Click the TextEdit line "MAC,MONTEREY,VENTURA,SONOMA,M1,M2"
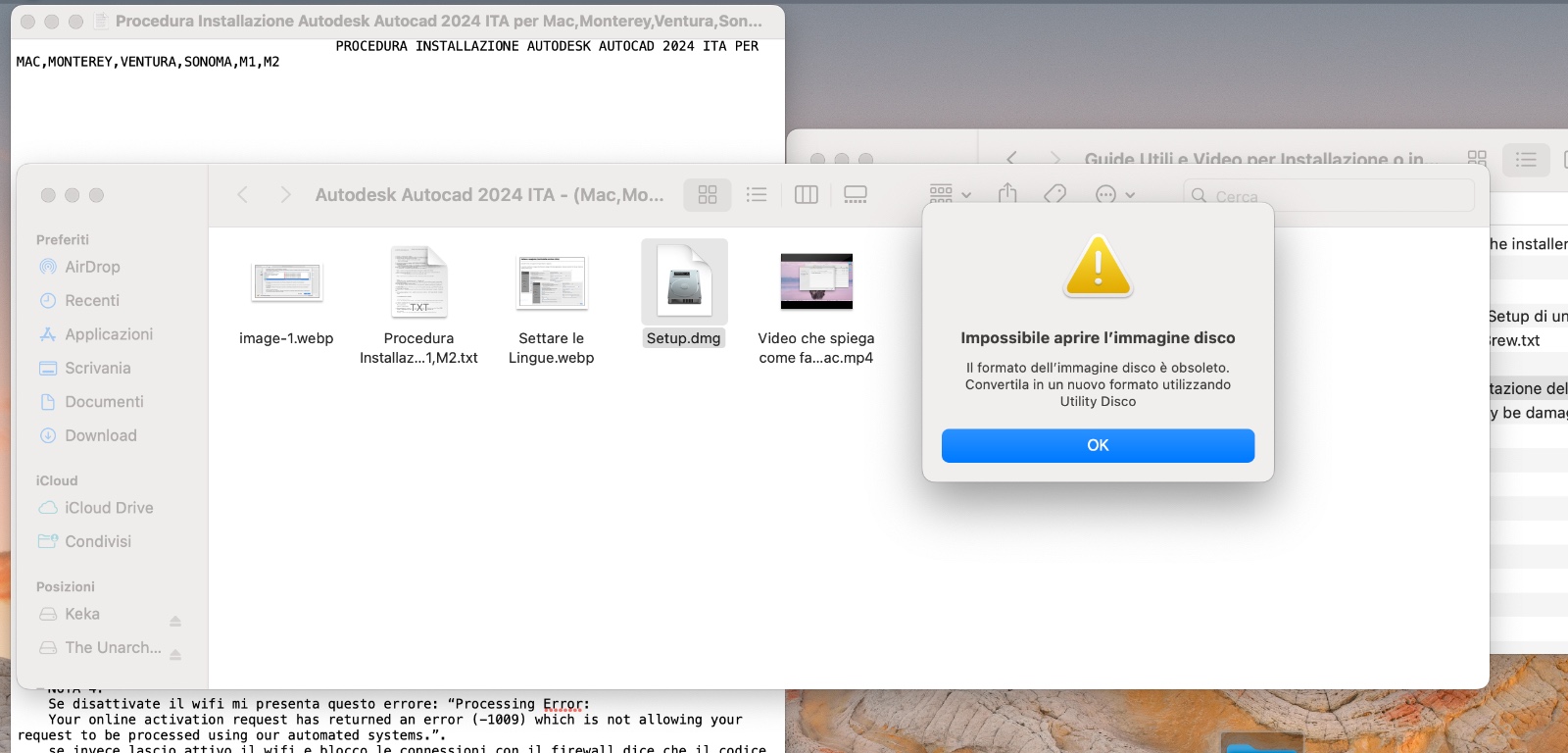The height and width of the screenshot is (753, 1568). [x=148, y=62]
